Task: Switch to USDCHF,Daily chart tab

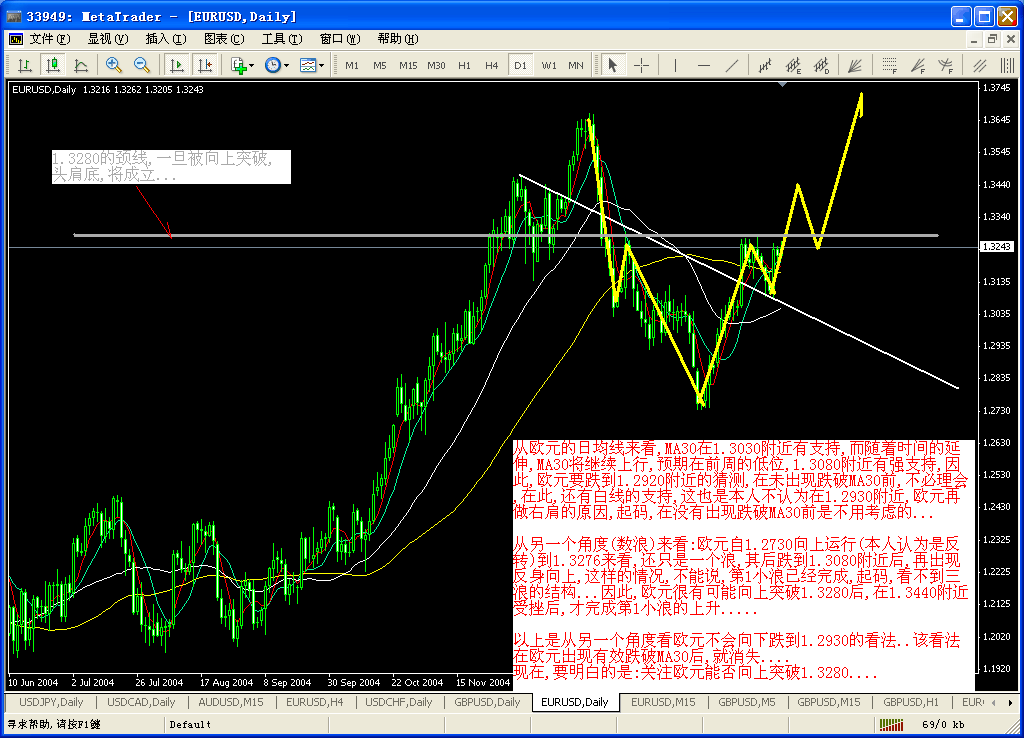Action: [398, 702]
